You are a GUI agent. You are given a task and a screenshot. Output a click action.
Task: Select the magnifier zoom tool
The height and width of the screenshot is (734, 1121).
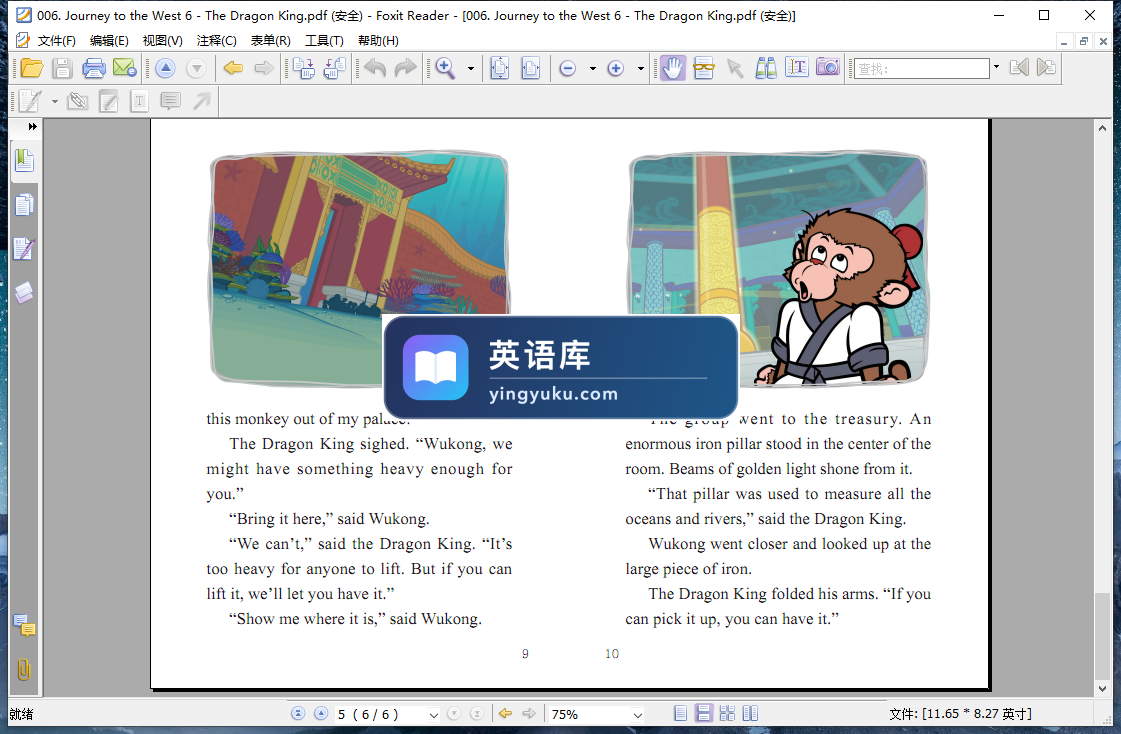coord(445,69)
